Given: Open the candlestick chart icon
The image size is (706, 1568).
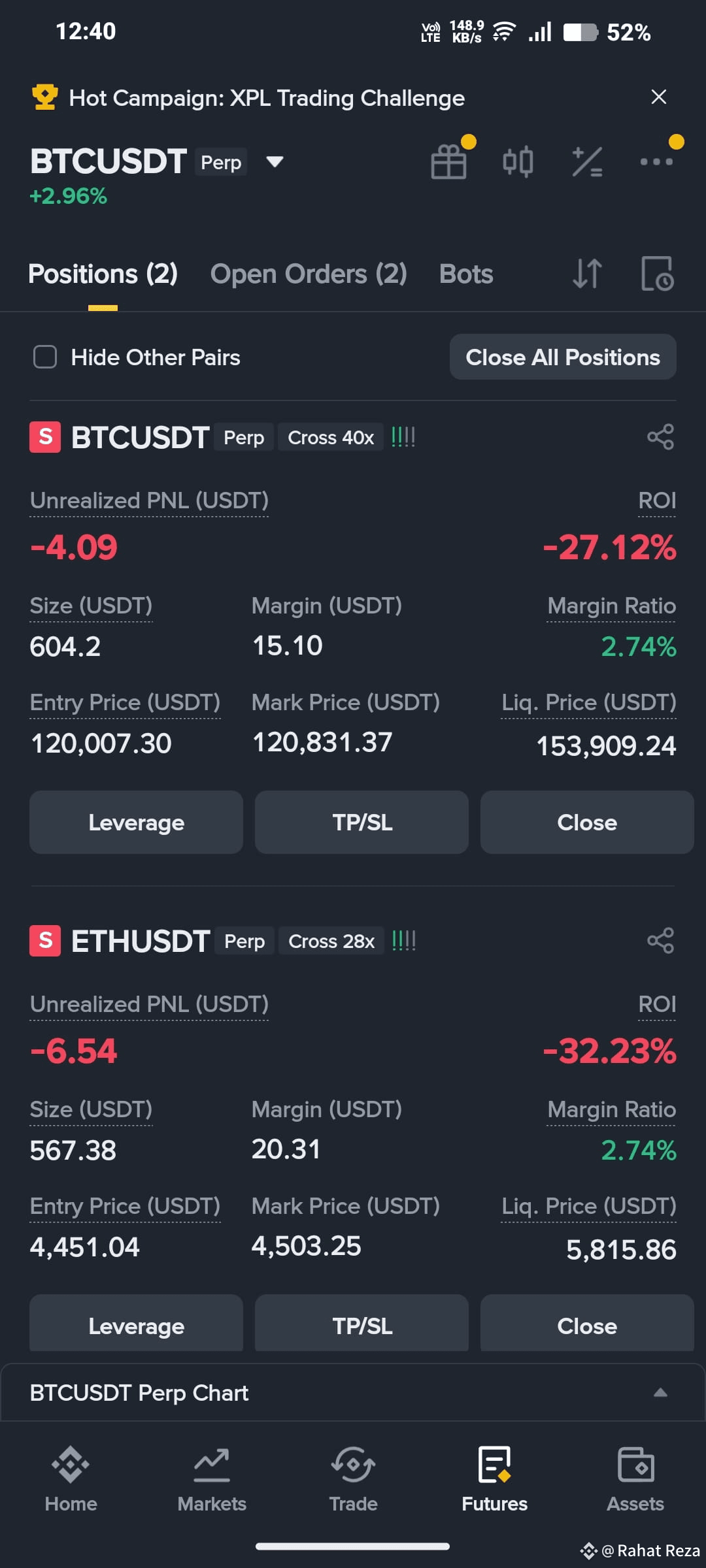Looking at the screenshot, I should [518, 161].
